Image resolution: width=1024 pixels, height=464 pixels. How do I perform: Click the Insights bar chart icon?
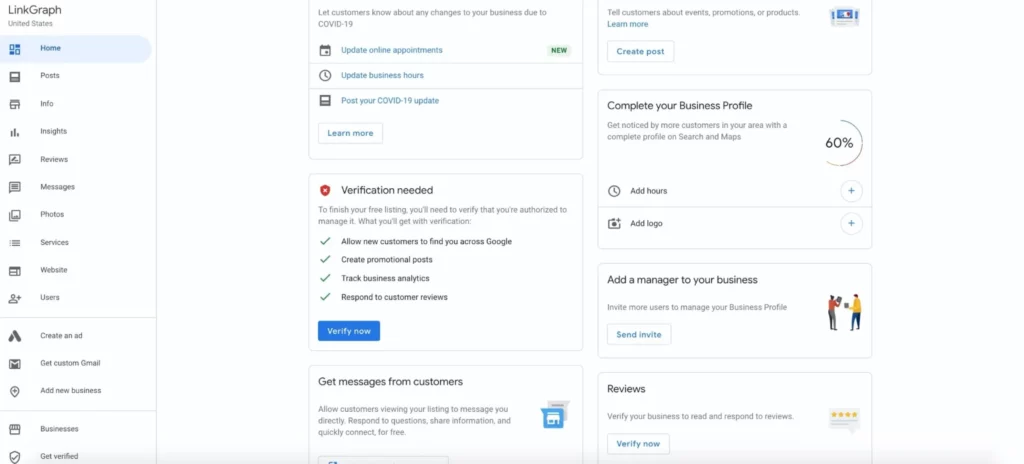pos(15,132)
